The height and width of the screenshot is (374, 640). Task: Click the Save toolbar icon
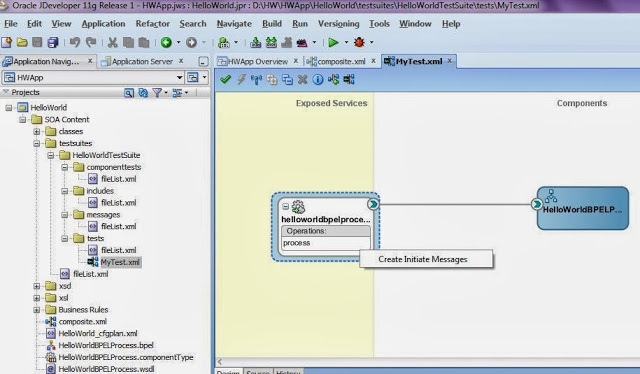tap(37, 42)
